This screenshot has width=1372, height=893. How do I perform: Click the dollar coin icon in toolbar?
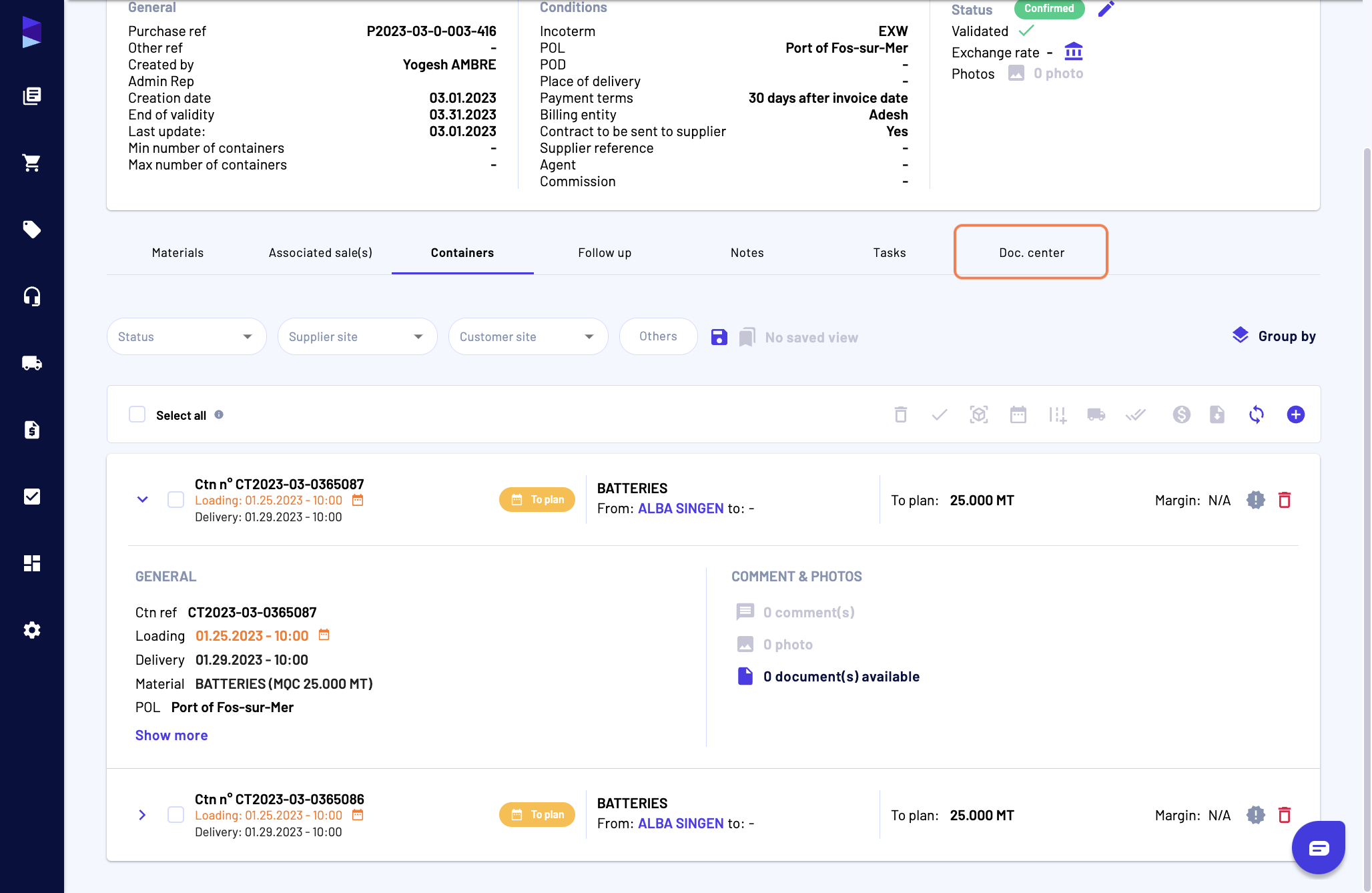(x=1181, y=414)
